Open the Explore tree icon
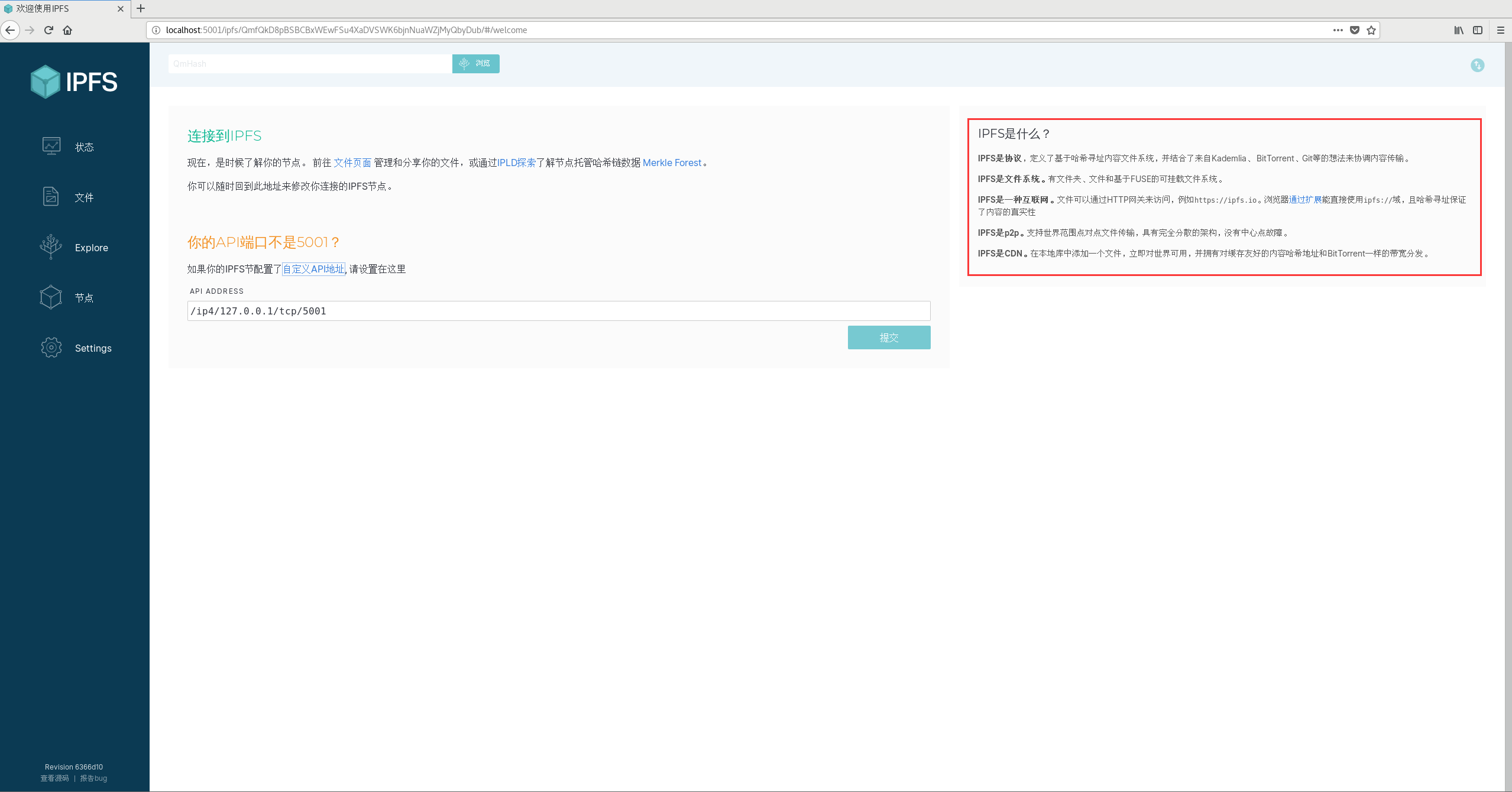 (x=51, y=246)
